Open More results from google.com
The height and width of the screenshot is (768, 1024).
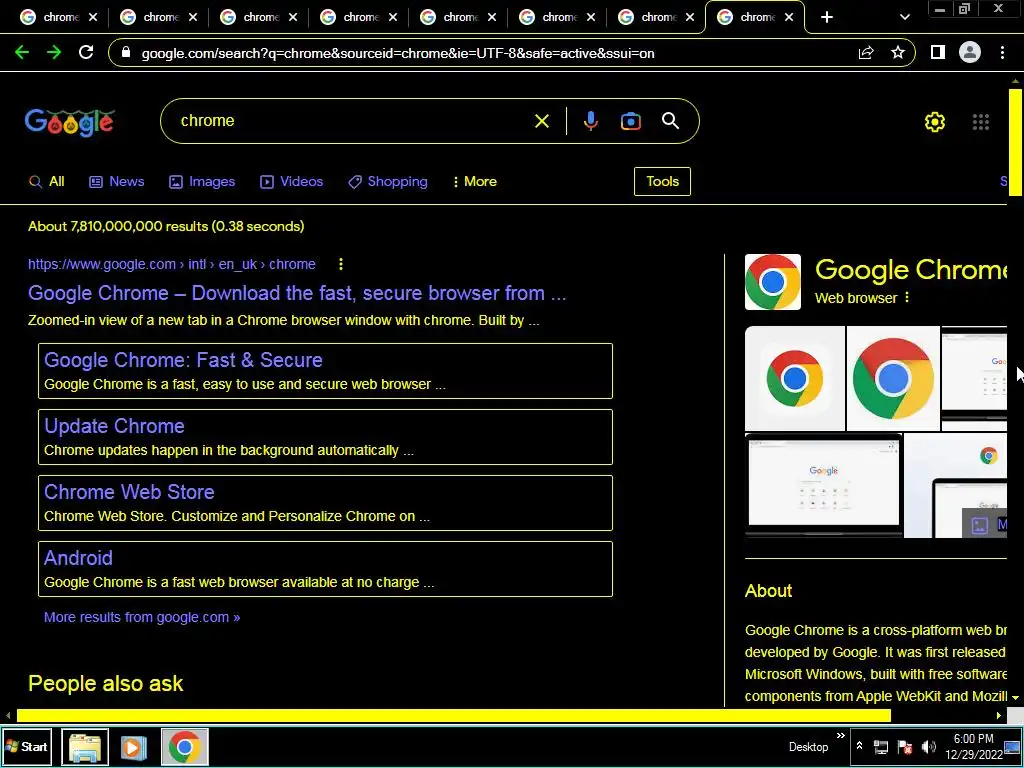pos(142,617)
